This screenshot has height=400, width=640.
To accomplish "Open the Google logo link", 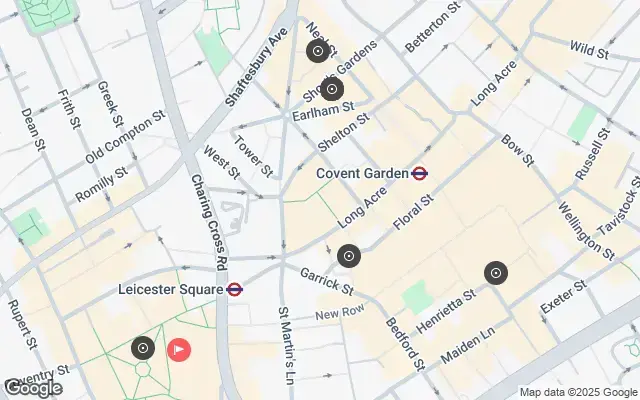I will pyautogui.click(x=33, y=388).
